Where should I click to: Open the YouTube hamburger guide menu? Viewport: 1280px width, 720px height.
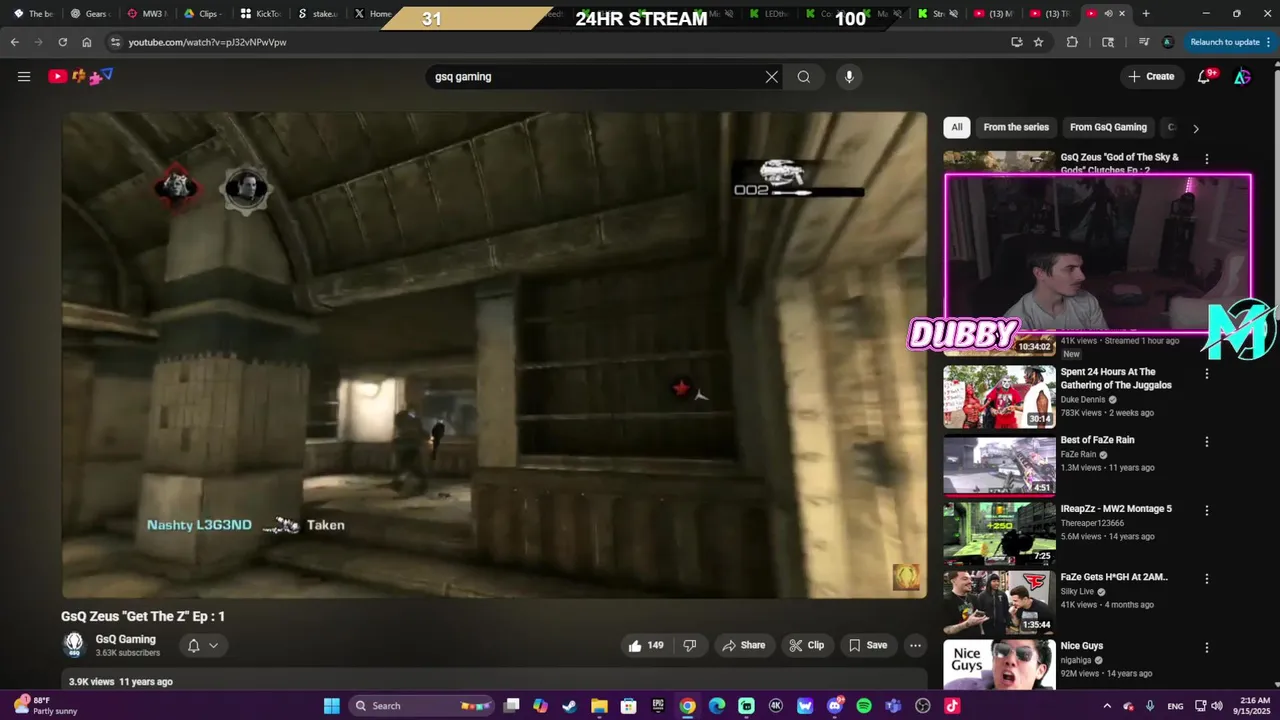pos(24,76)
